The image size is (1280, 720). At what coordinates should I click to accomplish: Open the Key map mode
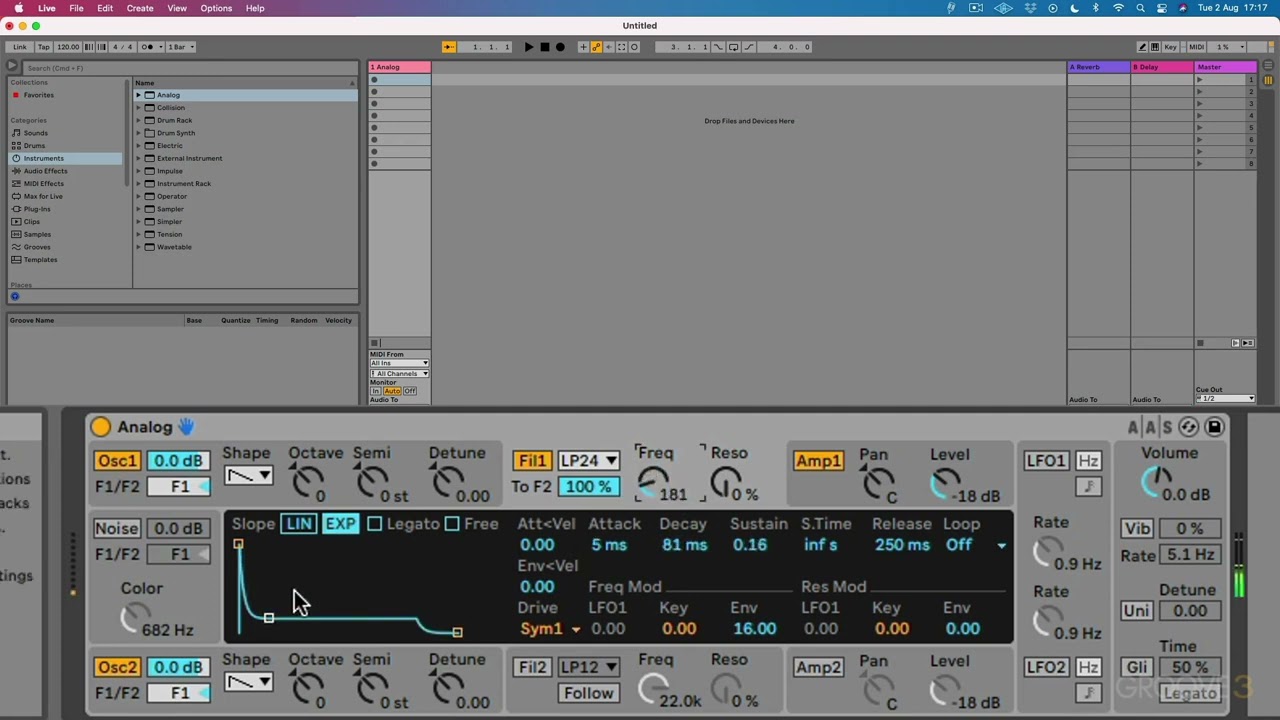[x=1170, y=47]
